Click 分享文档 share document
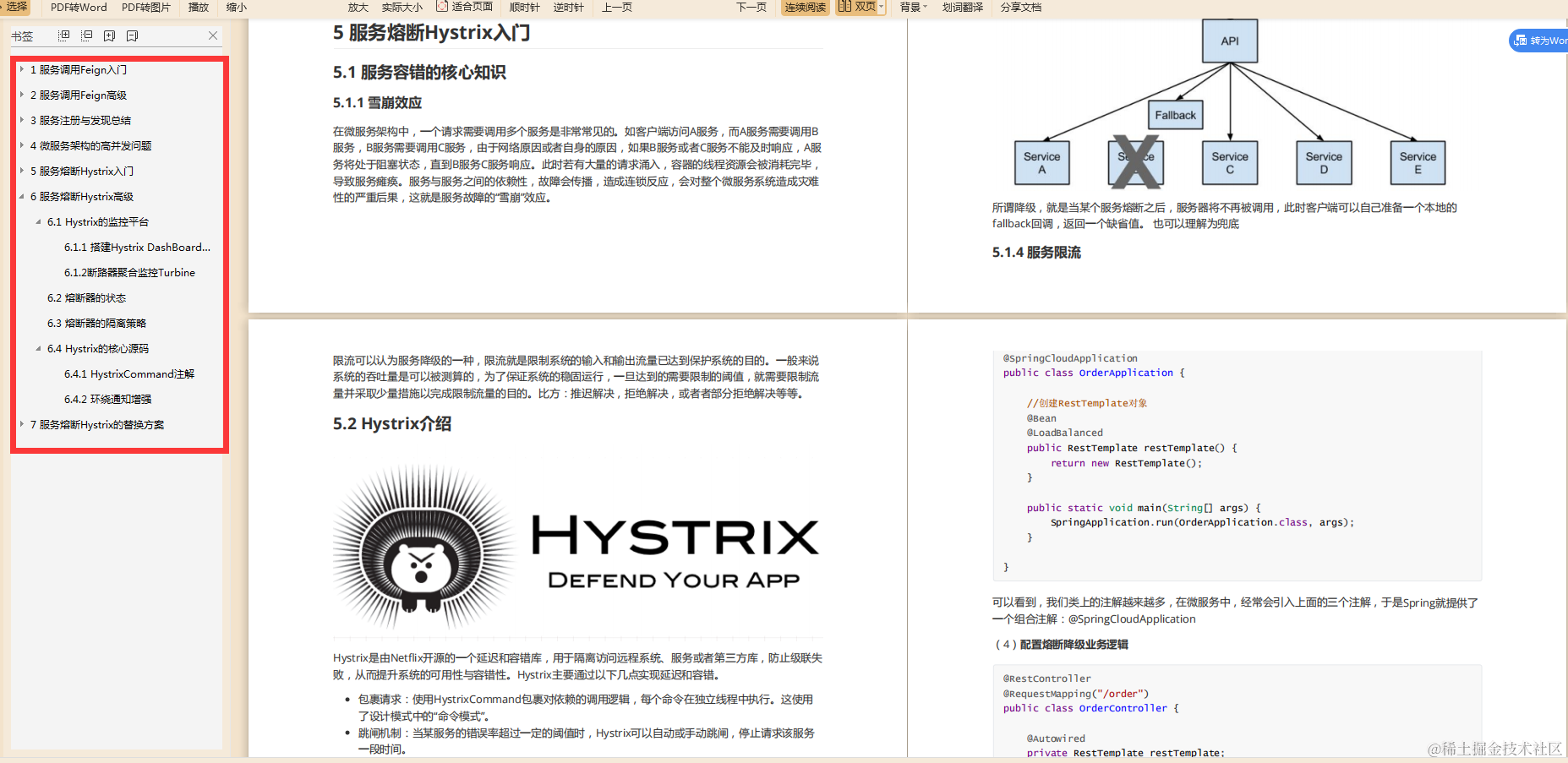This screenshot has height=763, width=1568. pyautogui.click(x=1021, y=8)
